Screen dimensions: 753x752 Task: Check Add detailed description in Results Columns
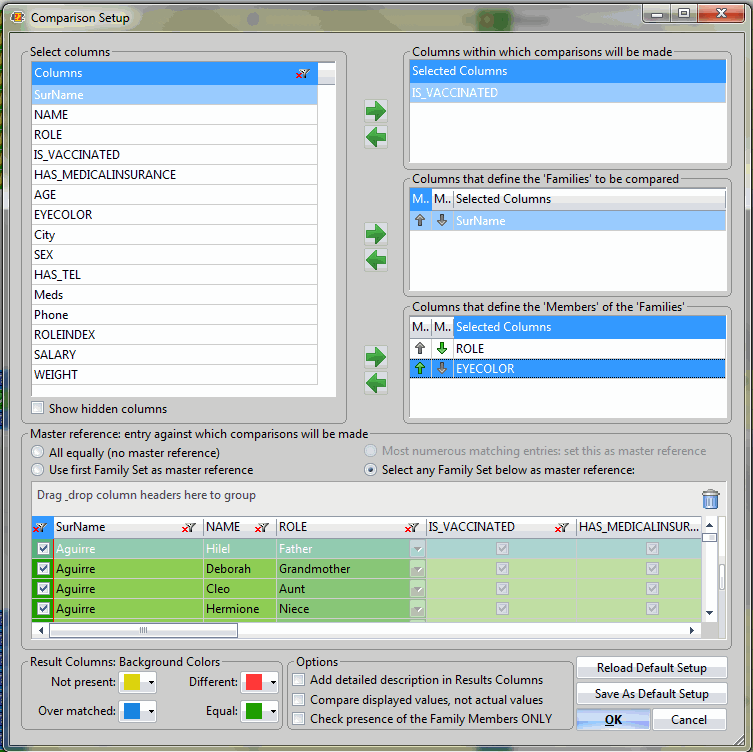click(298, 680)
